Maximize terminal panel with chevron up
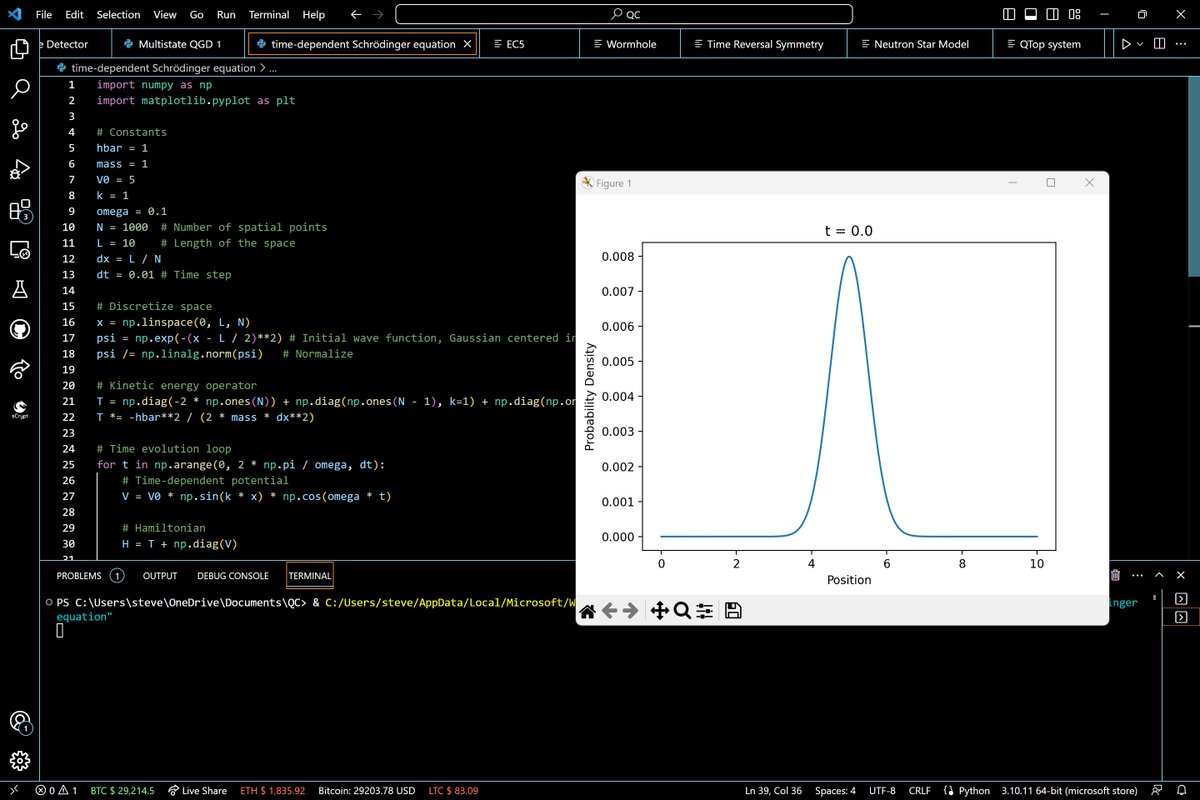Screen dimensions: 1200x800 [x=1159, y=575]
